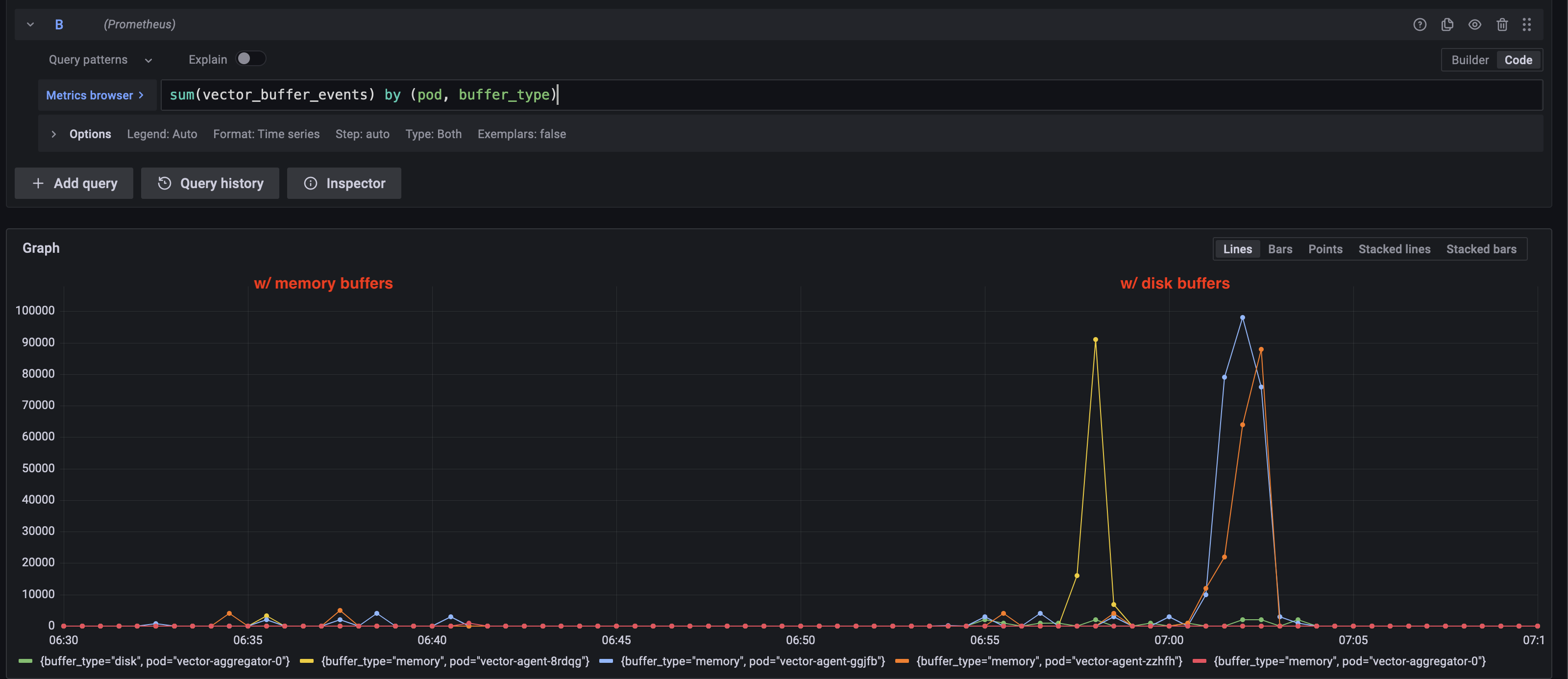Duplicate query B using the copy icon

click(x=1447, y=24)
